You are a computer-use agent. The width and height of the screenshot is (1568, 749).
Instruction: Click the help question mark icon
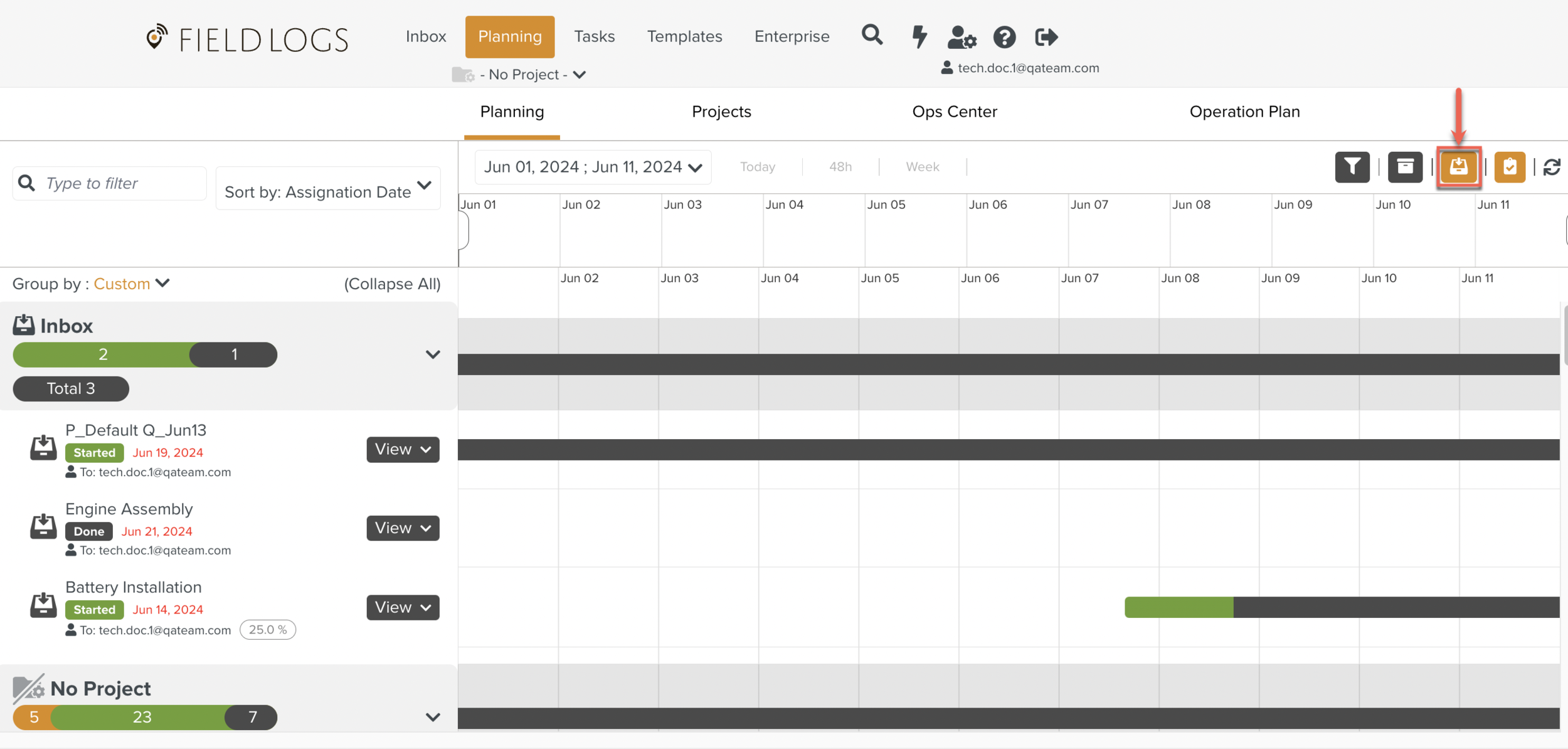[1004, 38]
